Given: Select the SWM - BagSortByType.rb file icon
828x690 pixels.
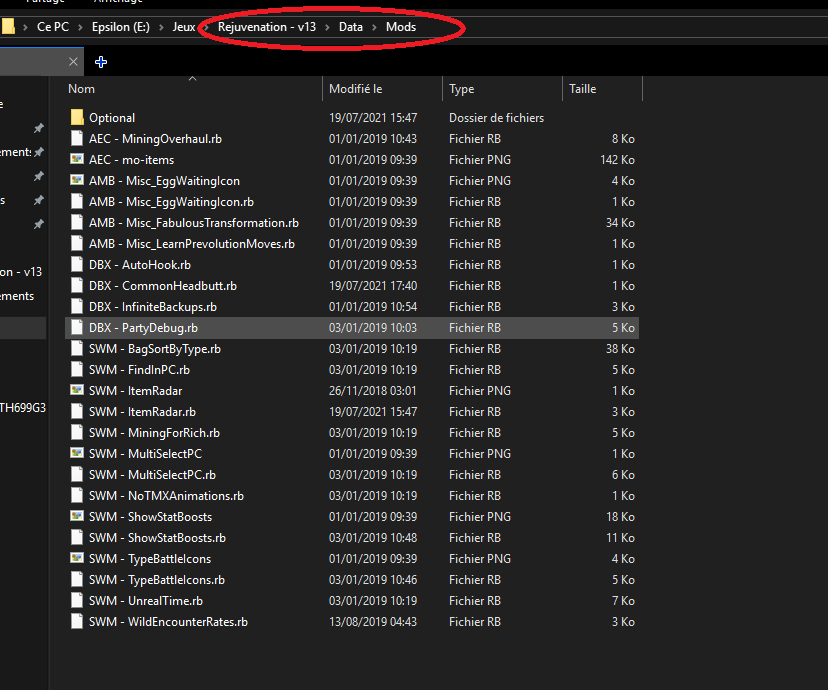Looking at the screenshot, I should pos(77,348).
